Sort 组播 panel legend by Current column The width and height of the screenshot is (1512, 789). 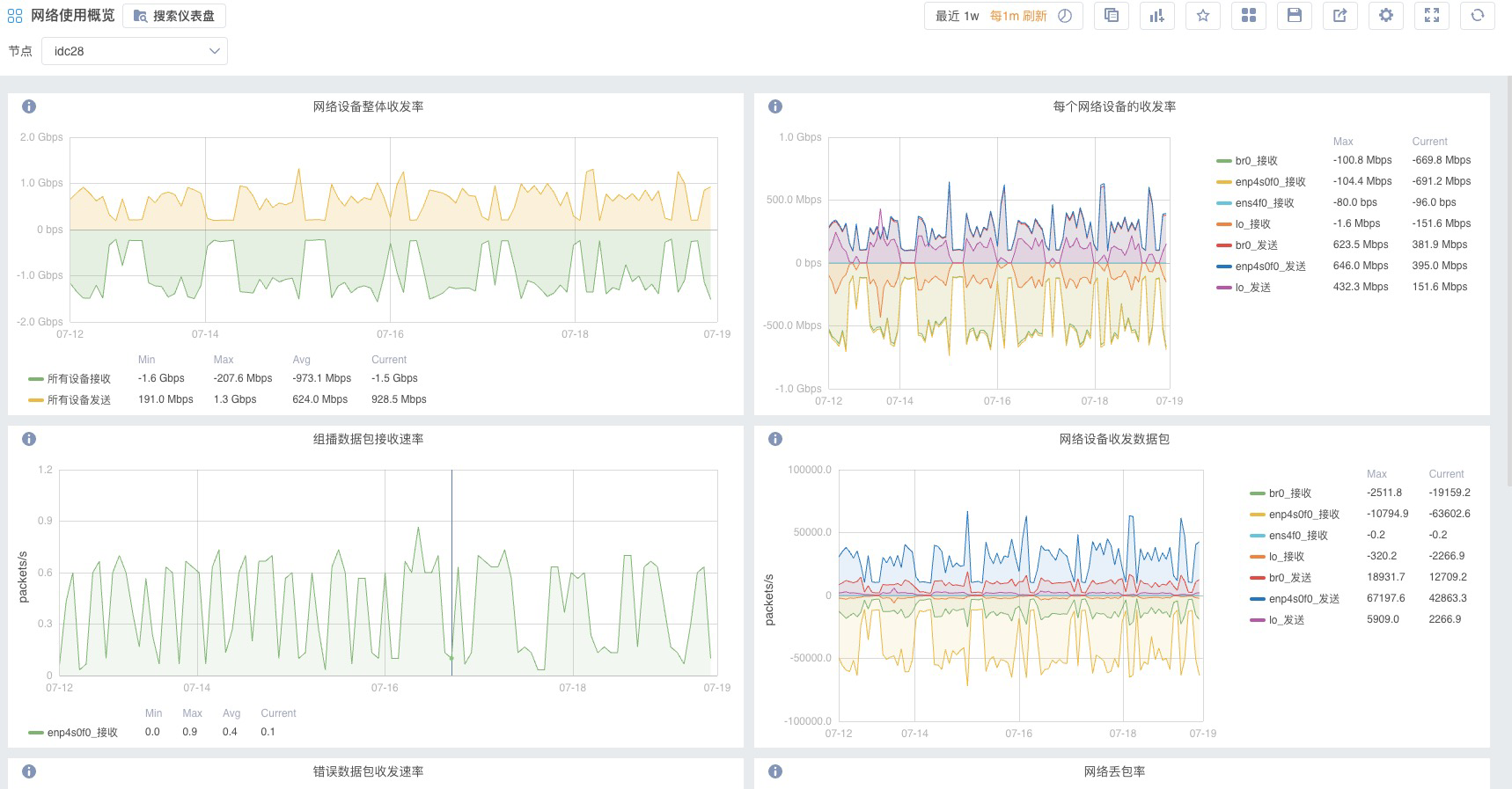[x=278, y=713]
